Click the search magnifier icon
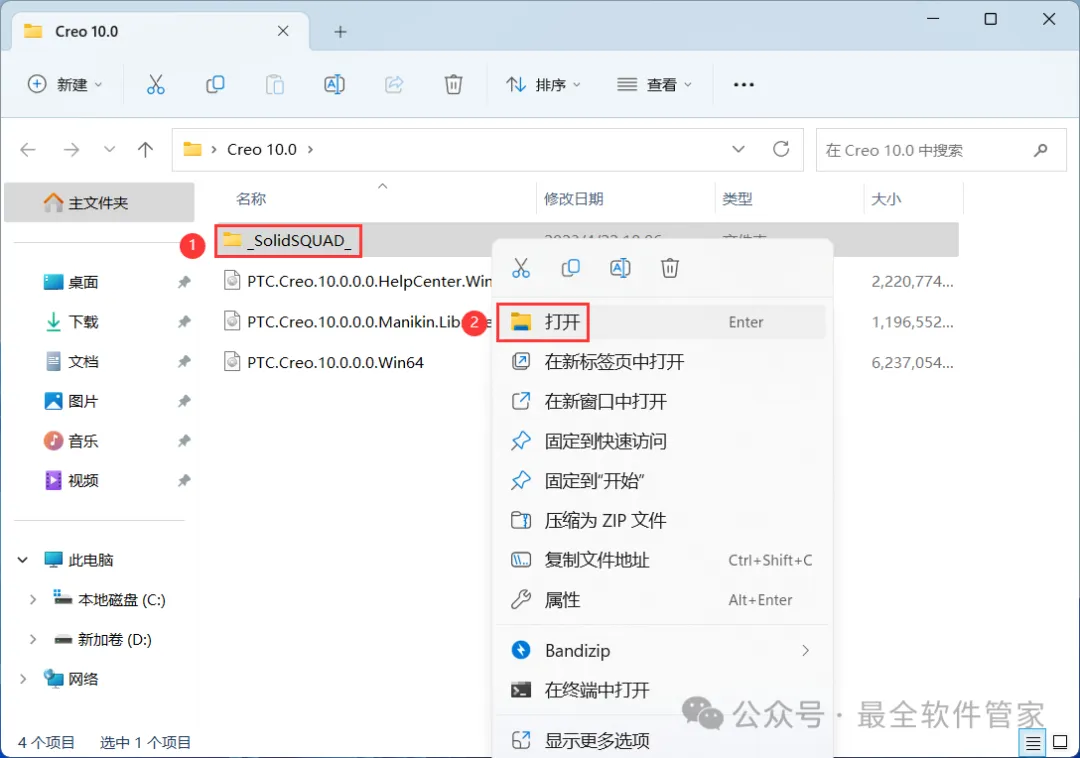The width and height of the screenshot is (1080, 758). pyautogui.click(x=1041, y=150)
